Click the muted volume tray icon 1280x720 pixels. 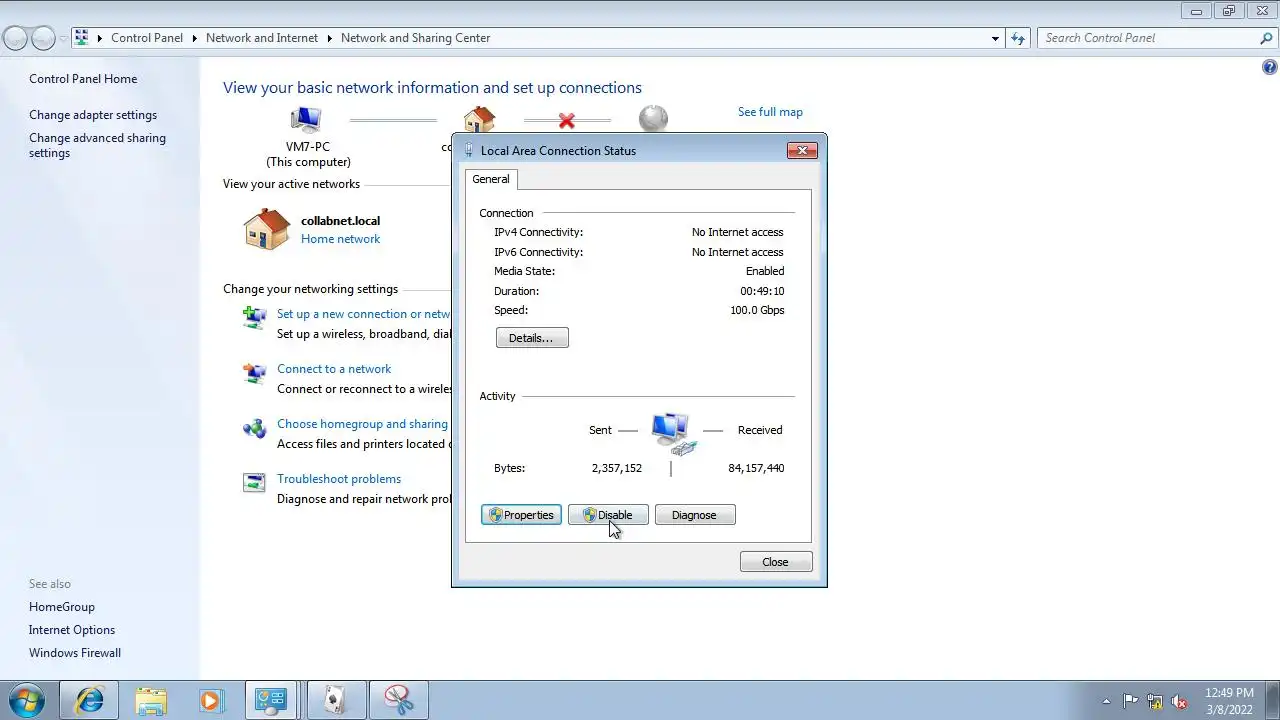click(1179, 701)
